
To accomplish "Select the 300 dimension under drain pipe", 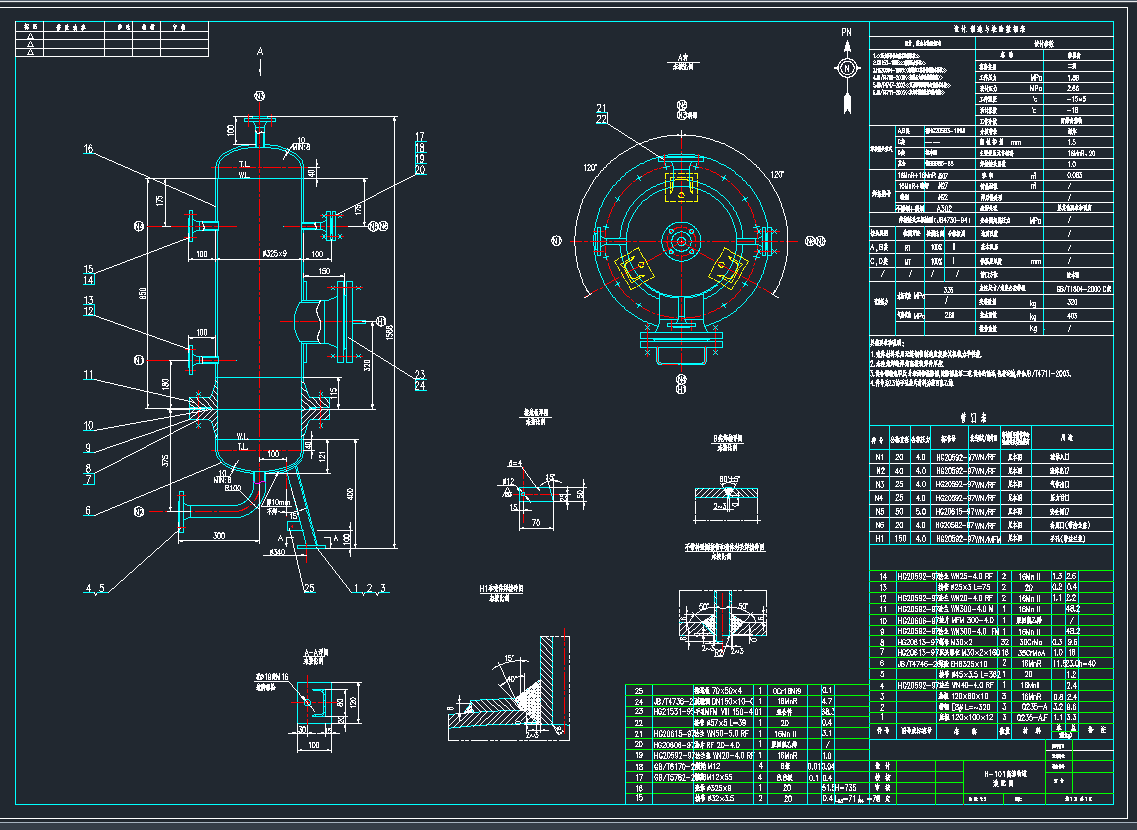I will click(219, 537).
